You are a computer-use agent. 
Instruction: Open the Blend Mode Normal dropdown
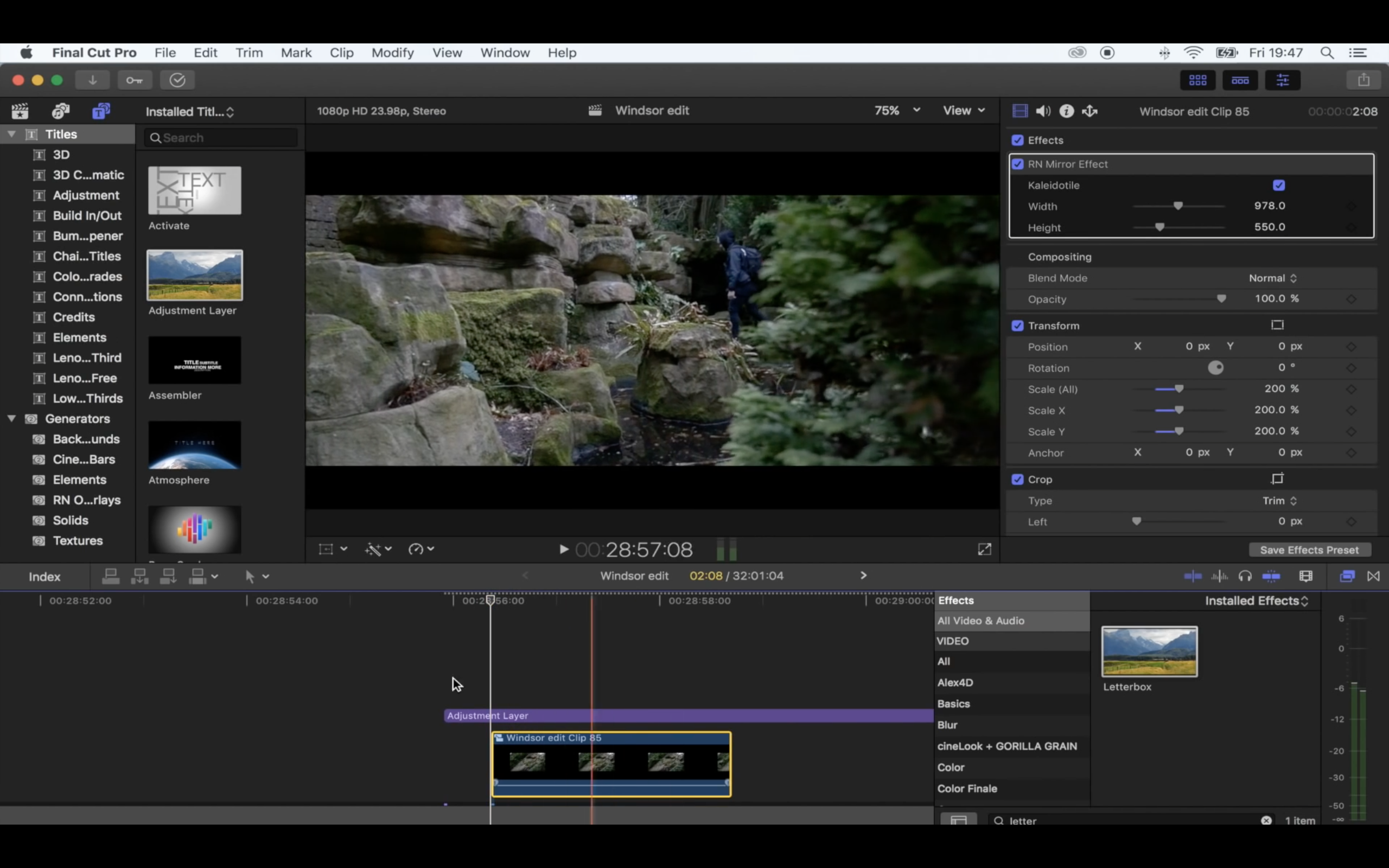[x=1272, y=278]
